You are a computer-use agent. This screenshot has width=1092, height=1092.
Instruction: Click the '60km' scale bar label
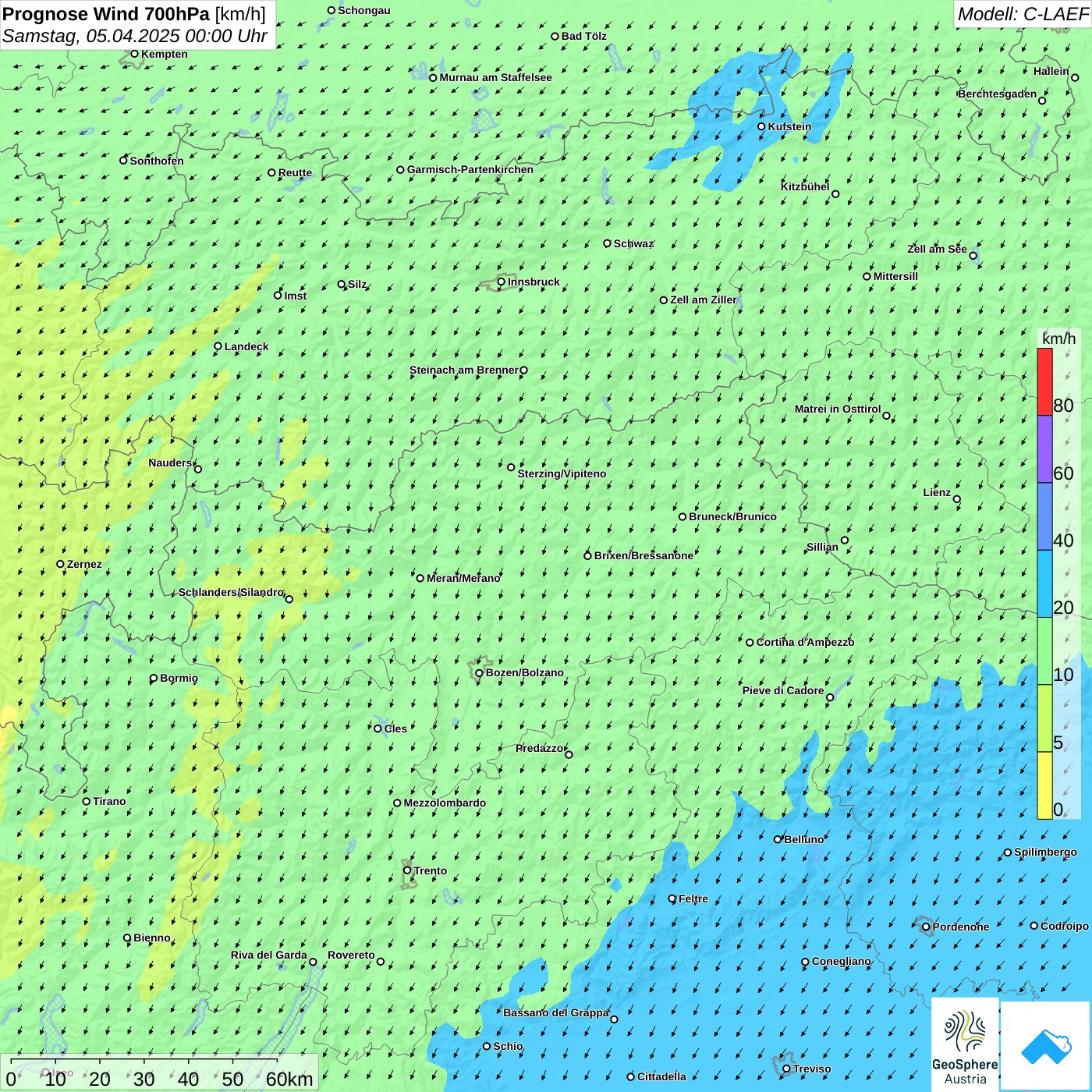pyautogui.click(x=289, y=1079)
